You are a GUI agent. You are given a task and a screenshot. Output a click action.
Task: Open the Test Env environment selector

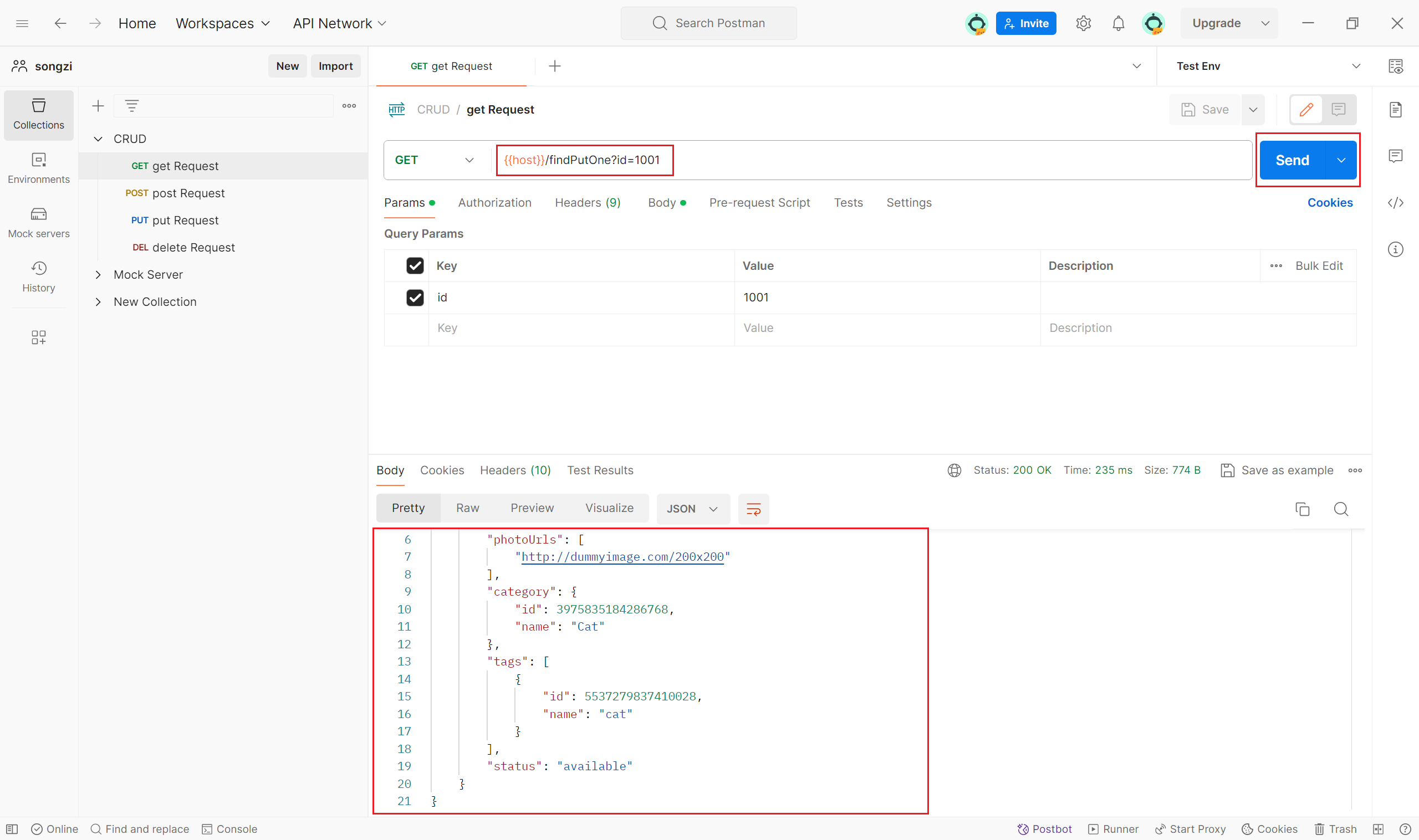[x=1268, y=66]
